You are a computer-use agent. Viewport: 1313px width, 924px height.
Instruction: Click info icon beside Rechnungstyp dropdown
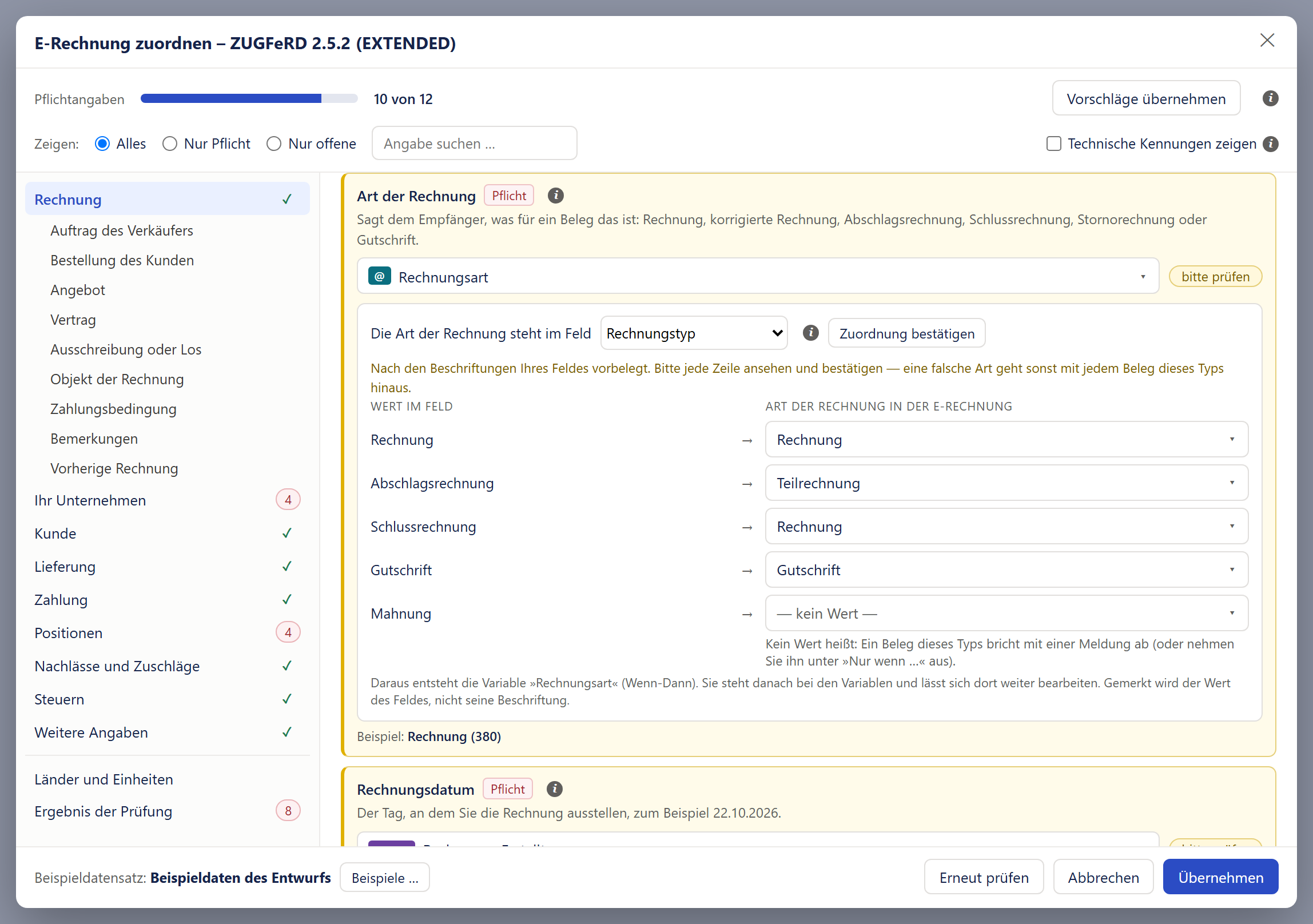pos(810,333)
